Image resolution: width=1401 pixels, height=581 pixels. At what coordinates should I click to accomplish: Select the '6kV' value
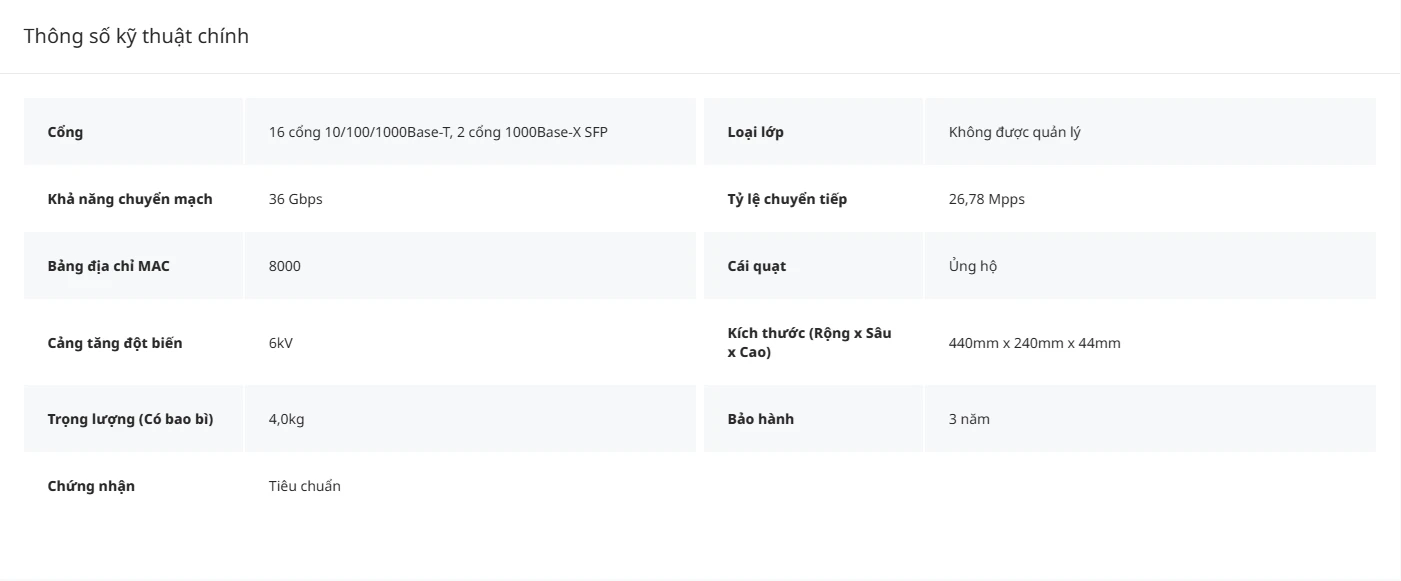tap(281, 343)
